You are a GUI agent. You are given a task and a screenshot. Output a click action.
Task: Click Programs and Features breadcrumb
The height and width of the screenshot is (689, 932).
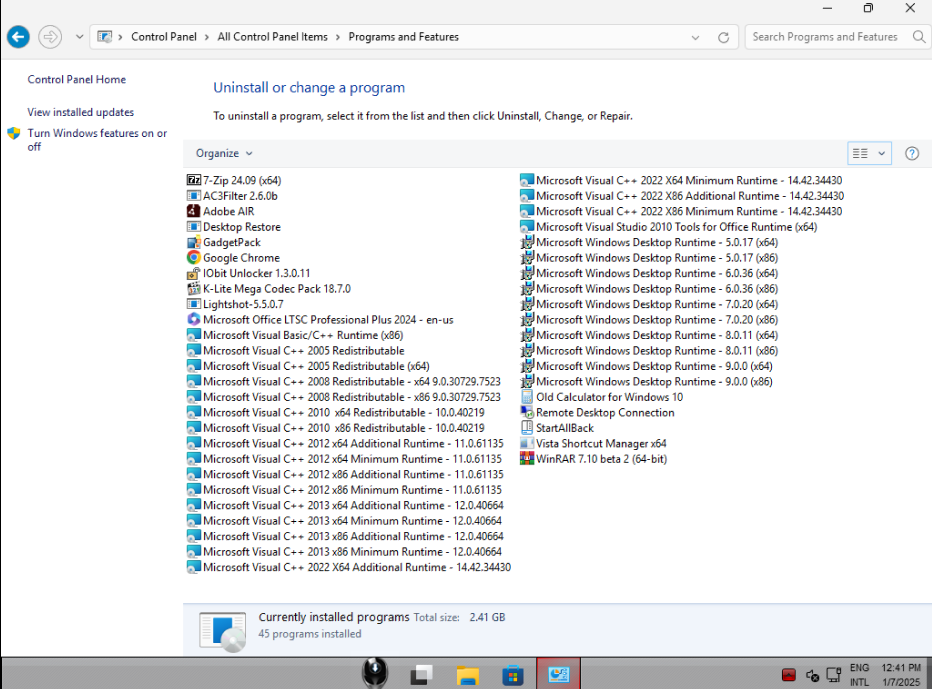tap(404, 37)
